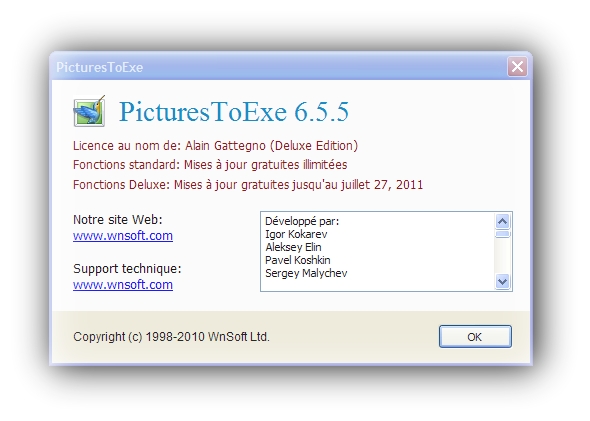Select Aleksey Elin in the developer list

[x=293, y=247]
